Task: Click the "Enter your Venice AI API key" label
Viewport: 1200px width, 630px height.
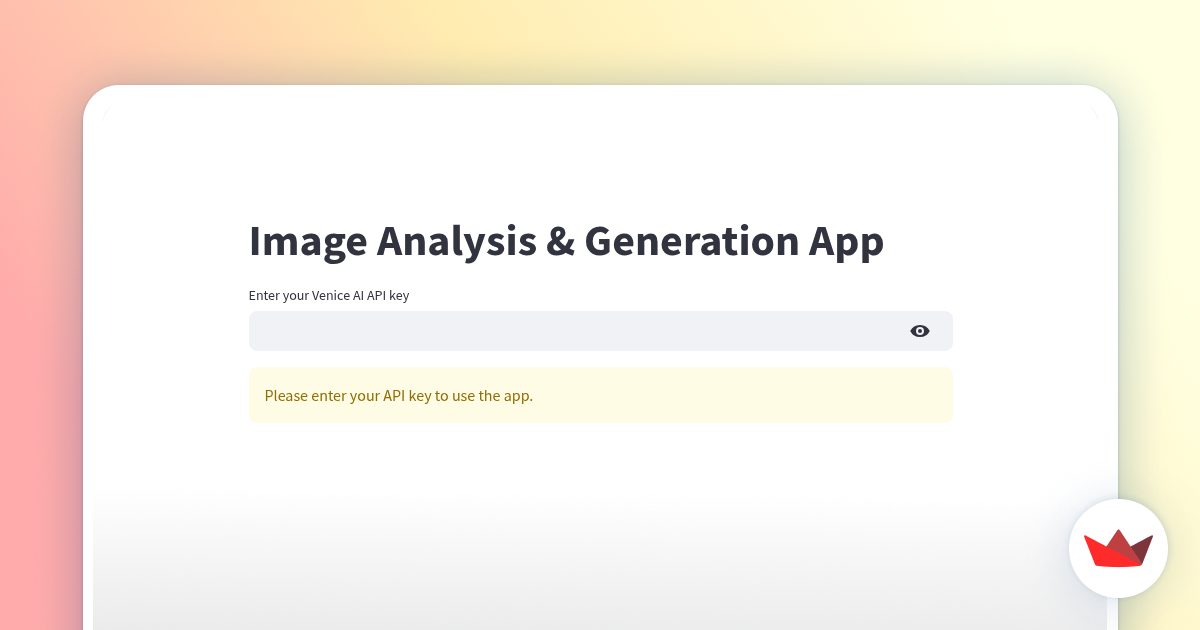Action: (329, 295)
